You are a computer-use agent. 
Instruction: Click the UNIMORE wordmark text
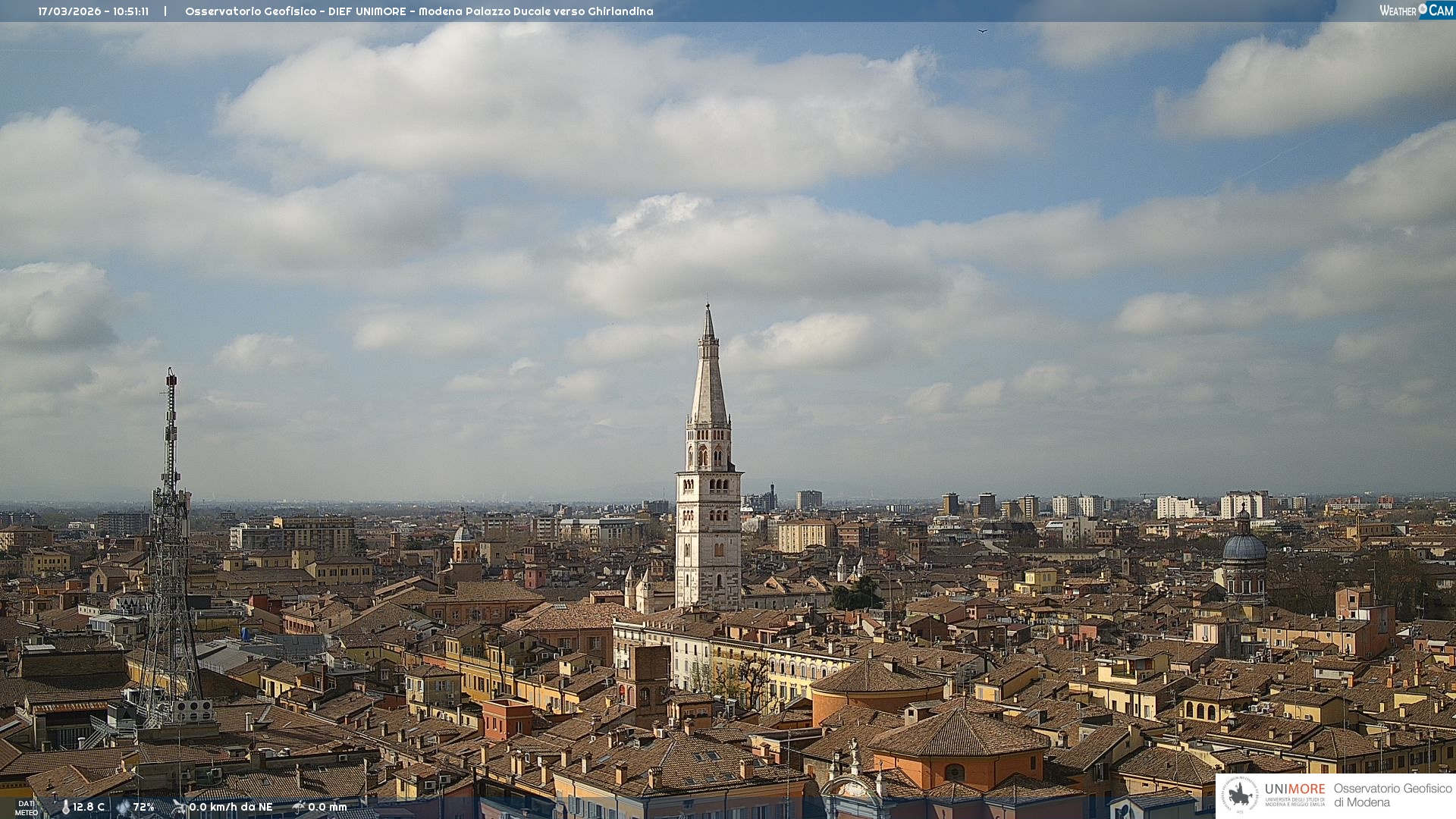pos(1294,789)
